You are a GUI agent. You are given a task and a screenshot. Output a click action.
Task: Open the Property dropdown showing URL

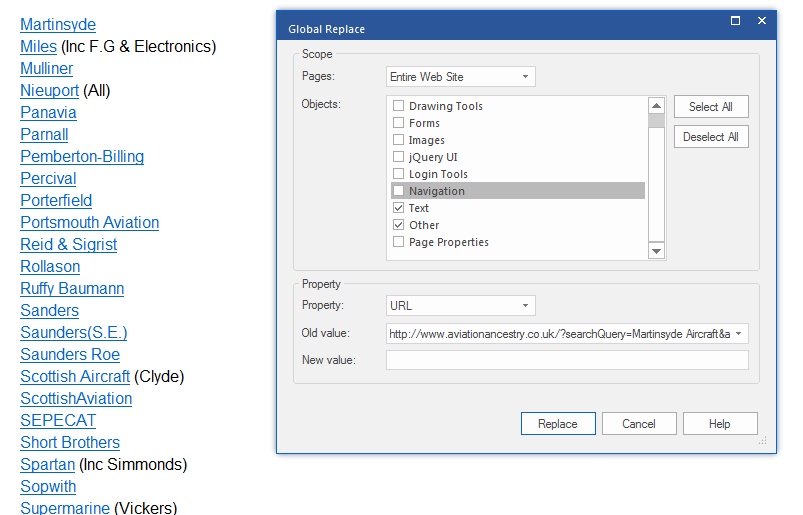(x=460, y=306)
